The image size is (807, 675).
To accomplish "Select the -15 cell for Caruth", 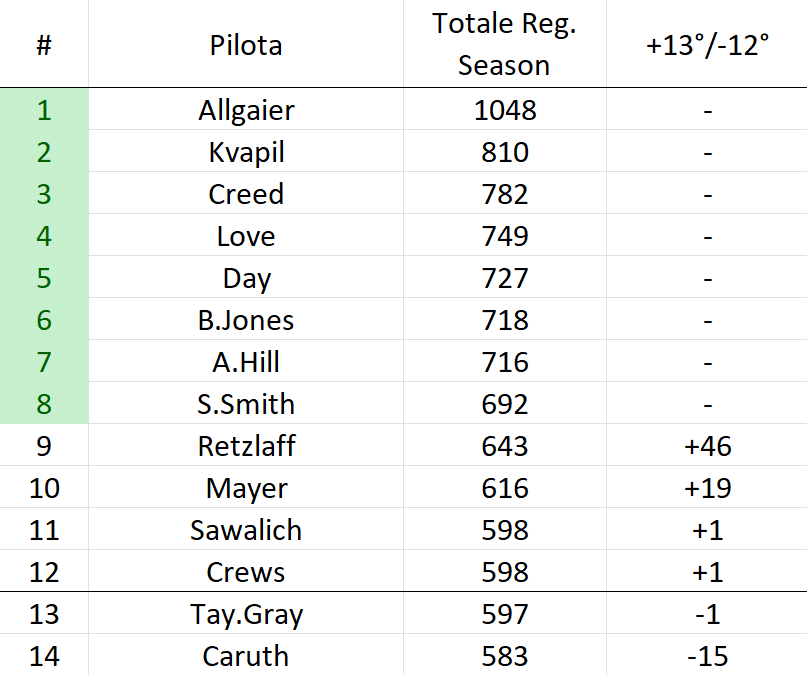I will [707, 655].
